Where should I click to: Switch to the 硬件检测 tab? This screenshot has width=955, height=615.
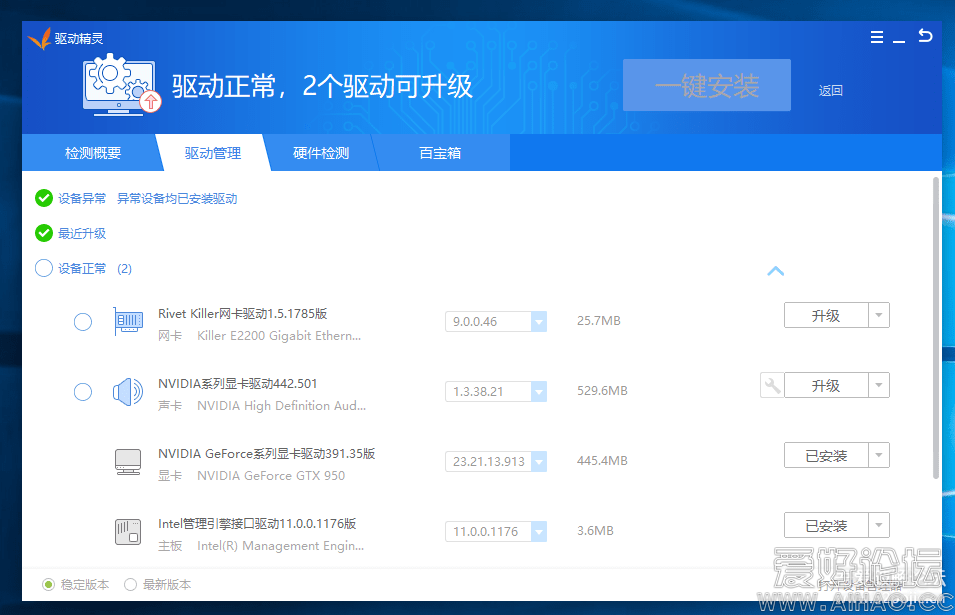pyautogui.click(x=321, y=153)
